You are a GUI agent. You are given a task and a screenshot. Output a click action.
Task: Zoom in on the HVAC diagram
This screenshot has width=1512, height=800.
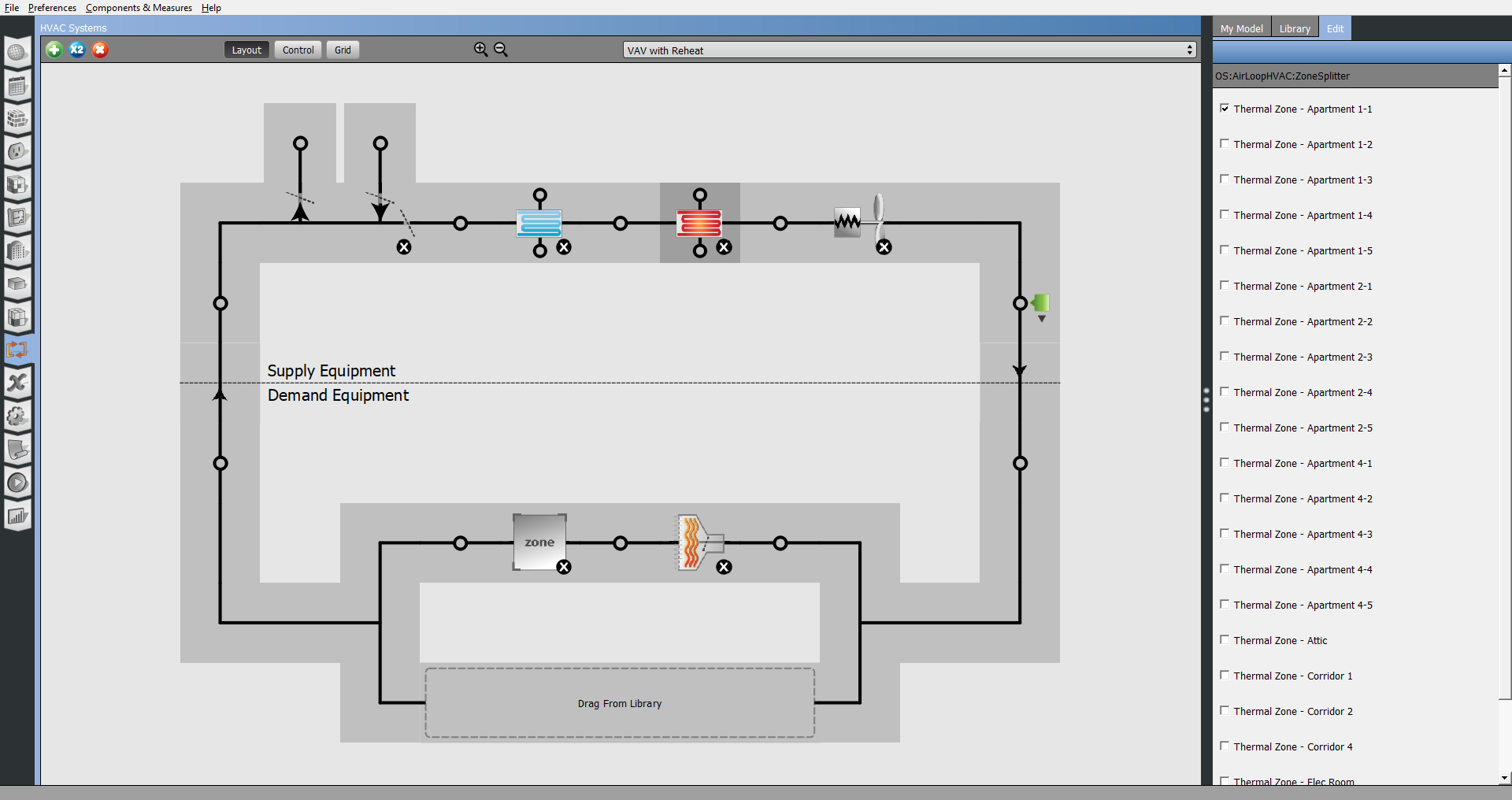coord(480,50)
